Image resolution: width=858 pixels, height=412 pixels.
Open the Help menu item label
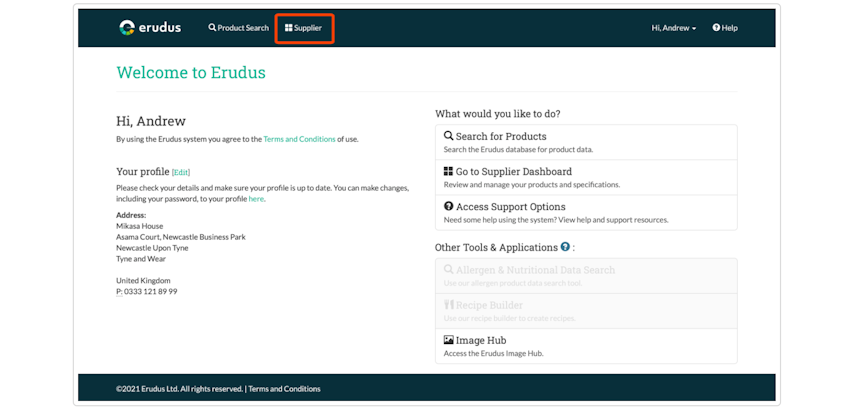(729, 28)
